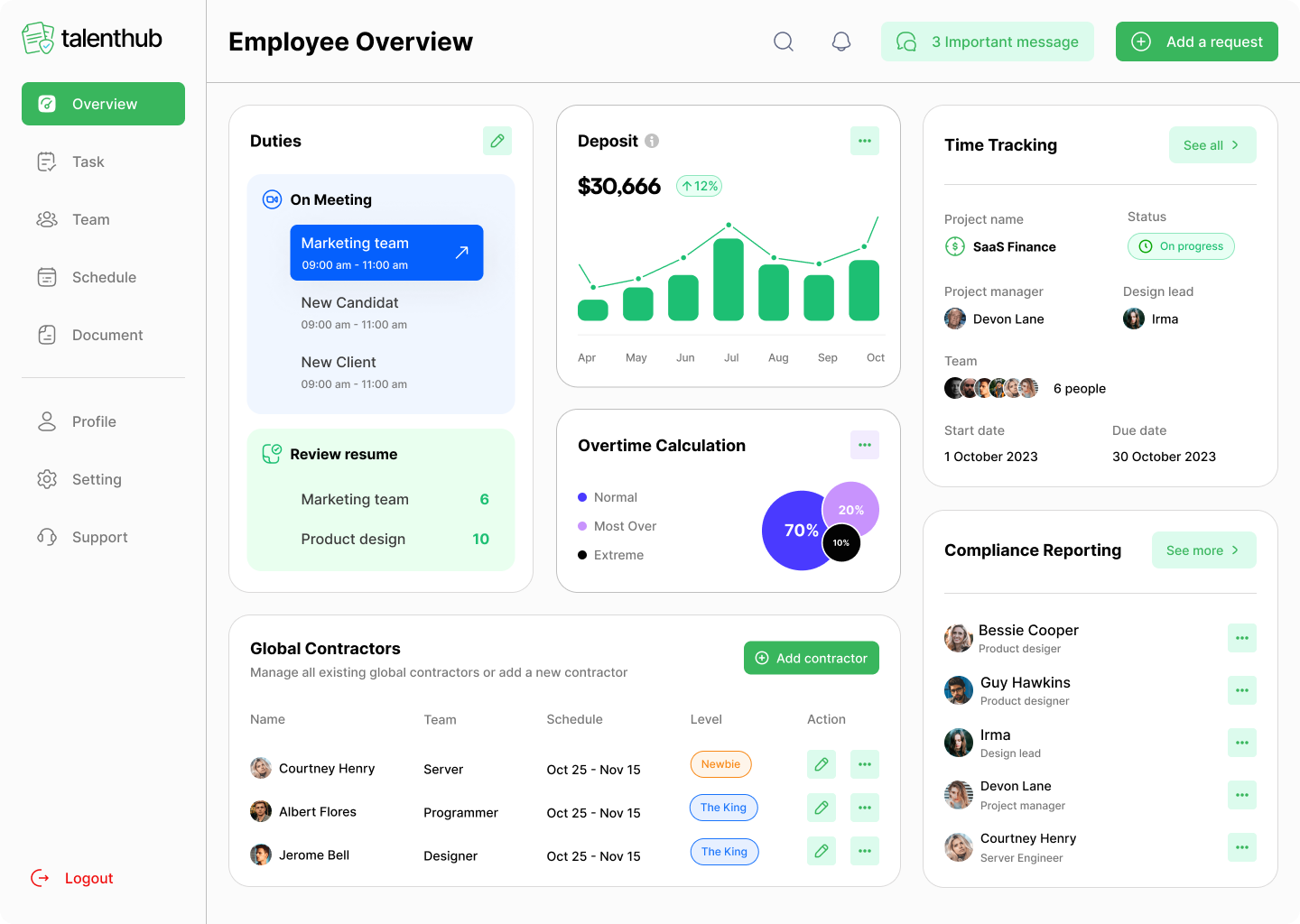Open Marketing team meeting arrow icon

tap(461, 253)
